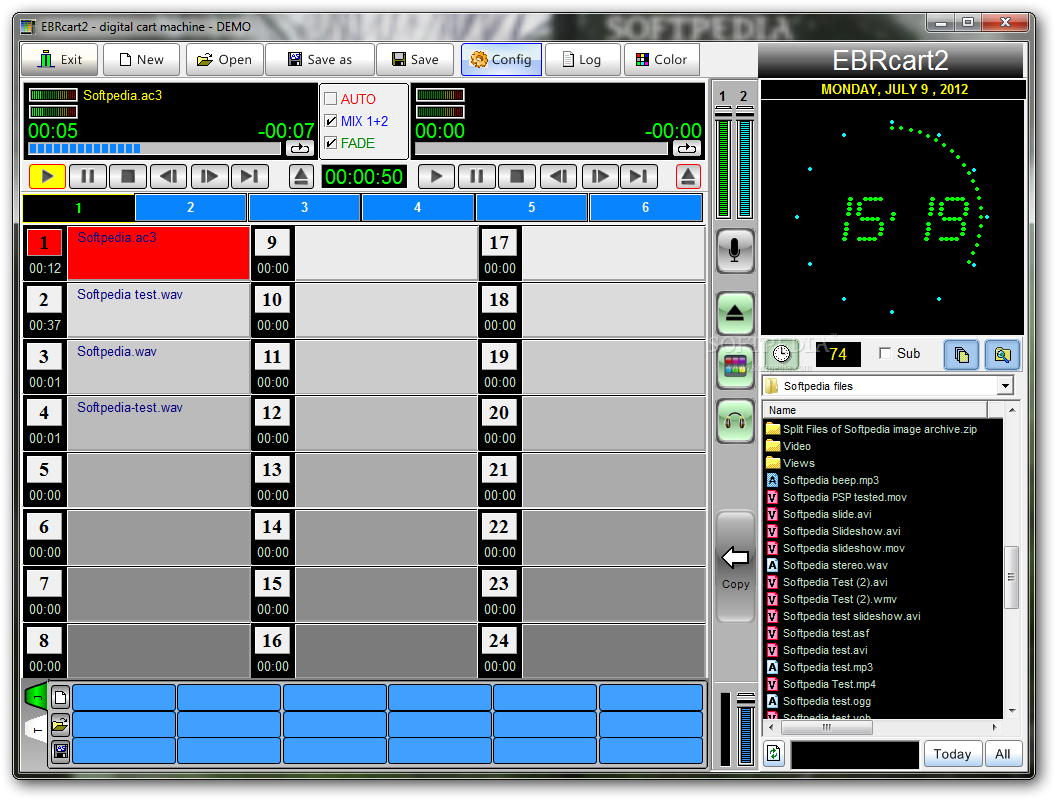
Task: Click player 1 progress bar
Action: click(x=154, y=148)
